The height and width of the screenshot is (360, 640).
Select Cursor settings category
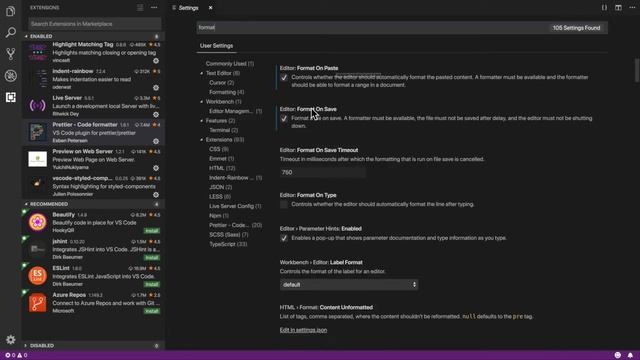pyautogui.click(x=222, y=82)
